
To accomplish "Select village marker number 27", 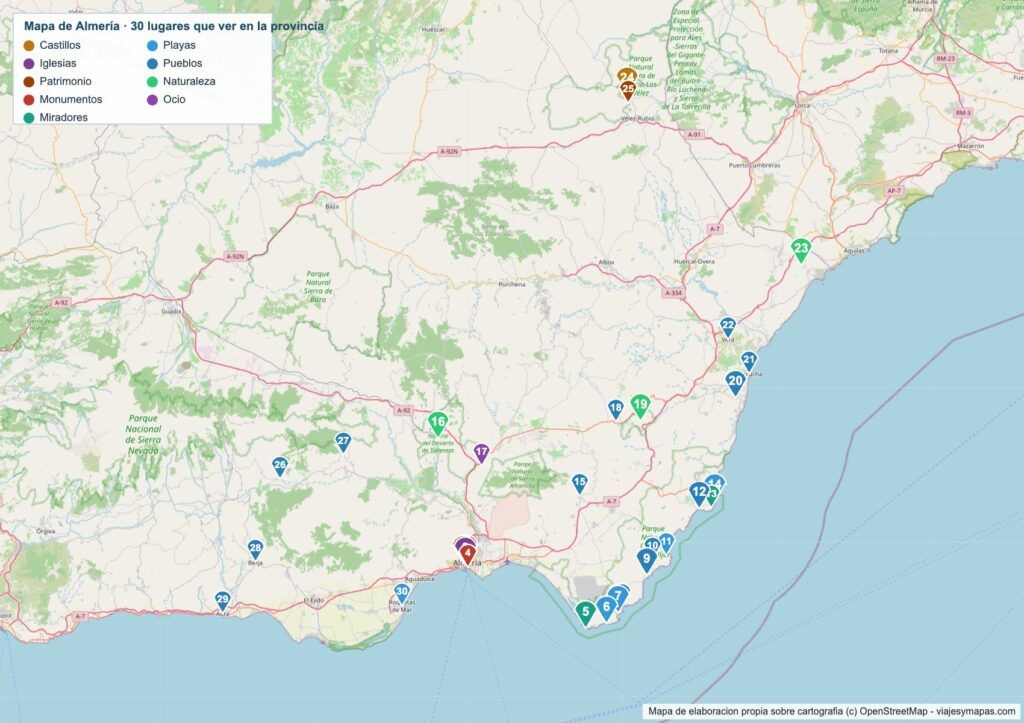I will pyautogui.click(x=343, y=442).
